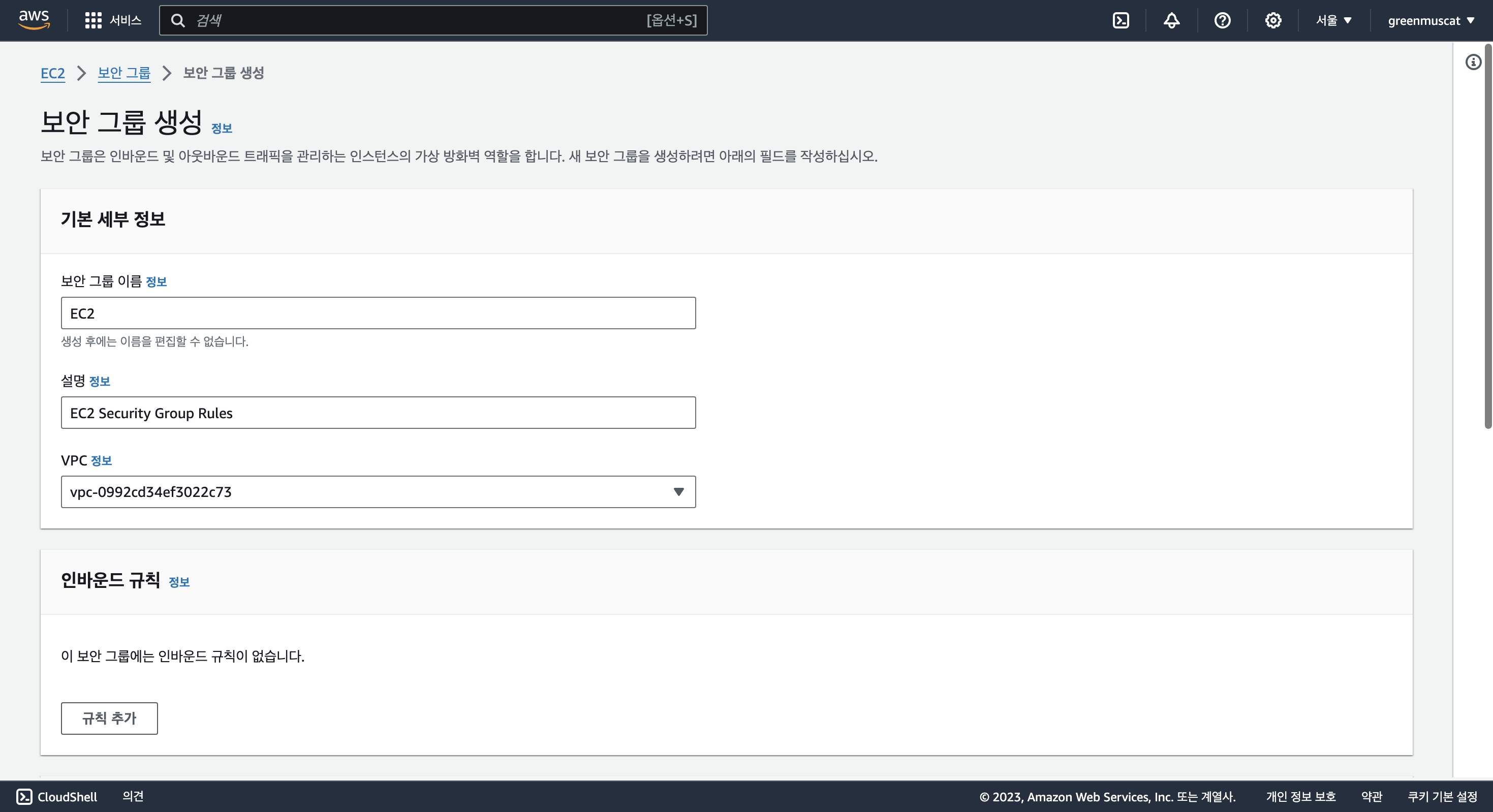The height and width of the screenshot is (812, 1493).
Task: Click the page vertical scrollbar
Action: click(x=1487, y=236)
